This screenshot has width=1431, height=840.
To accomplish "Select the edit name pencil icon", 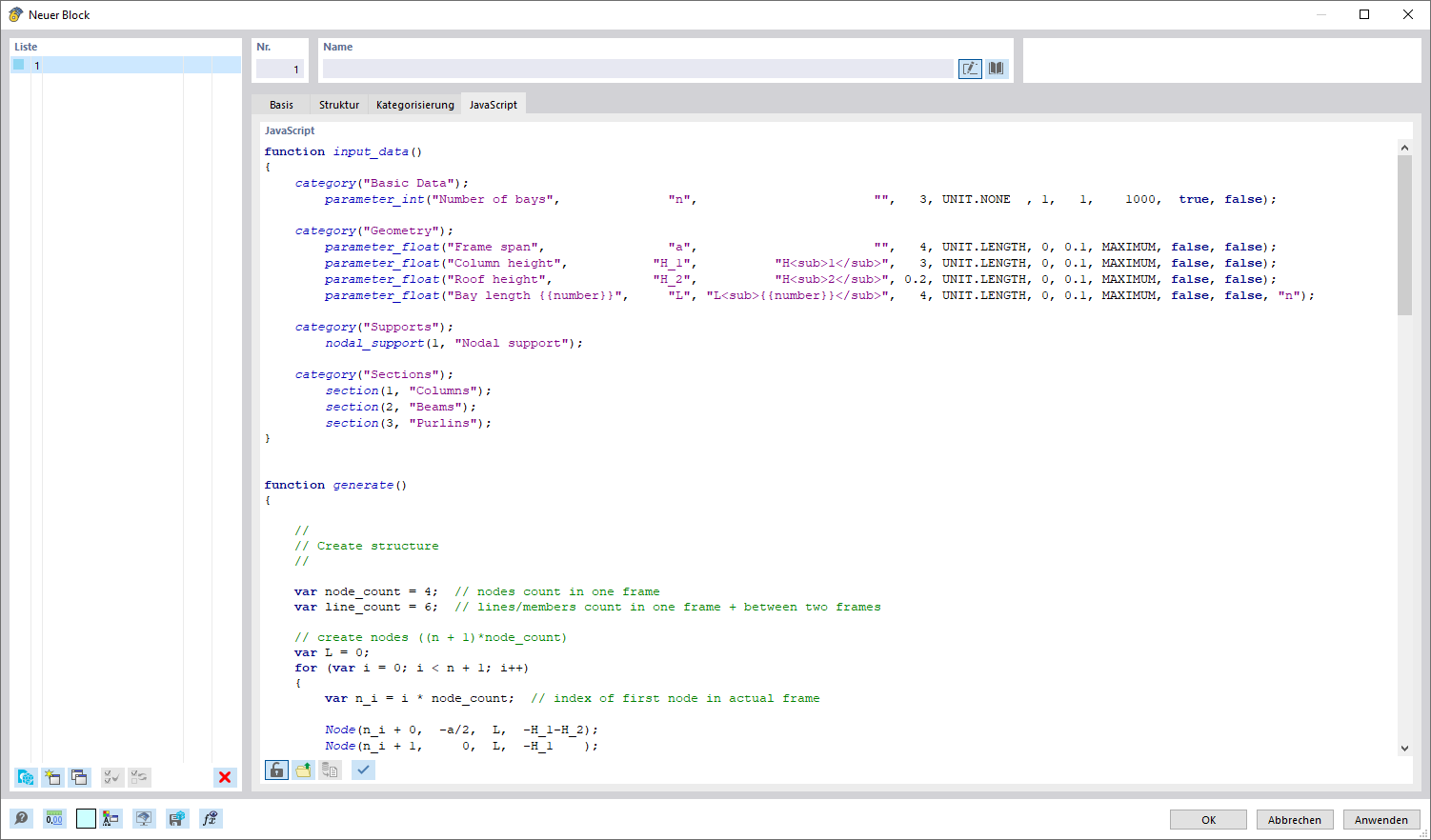I will tap(969, 68).
